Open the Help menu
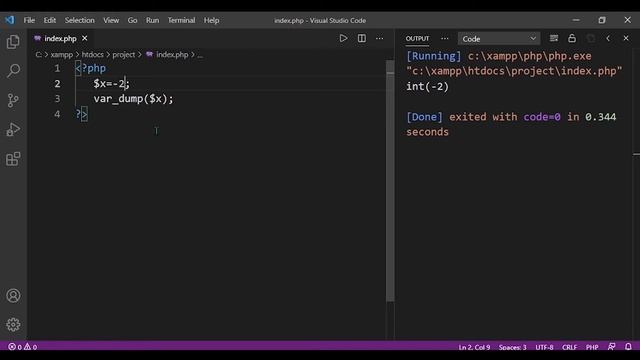Screen dimensions: 640x360 (211, 20)
